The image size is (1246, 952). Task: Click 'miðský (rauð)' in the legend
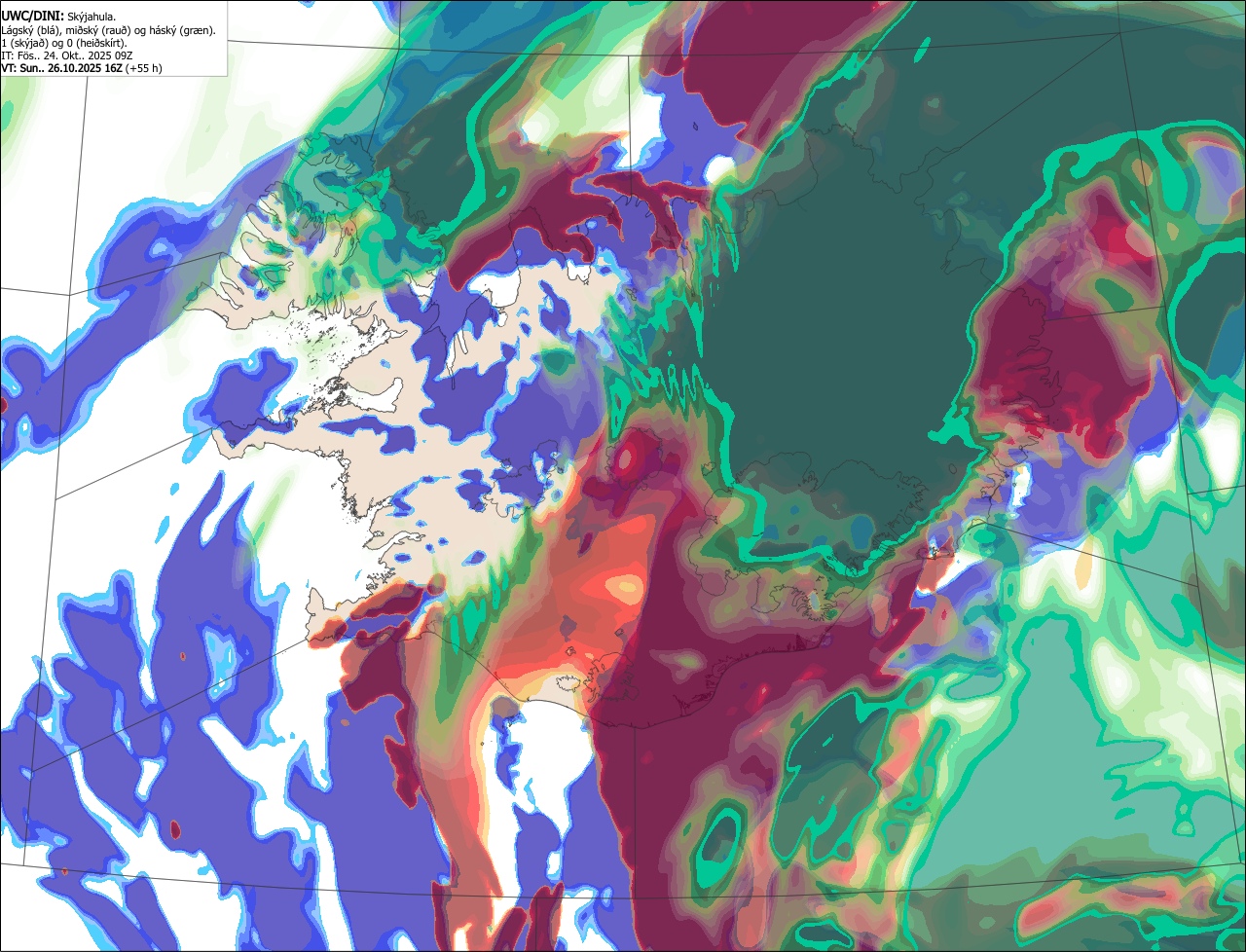[98, 31]
